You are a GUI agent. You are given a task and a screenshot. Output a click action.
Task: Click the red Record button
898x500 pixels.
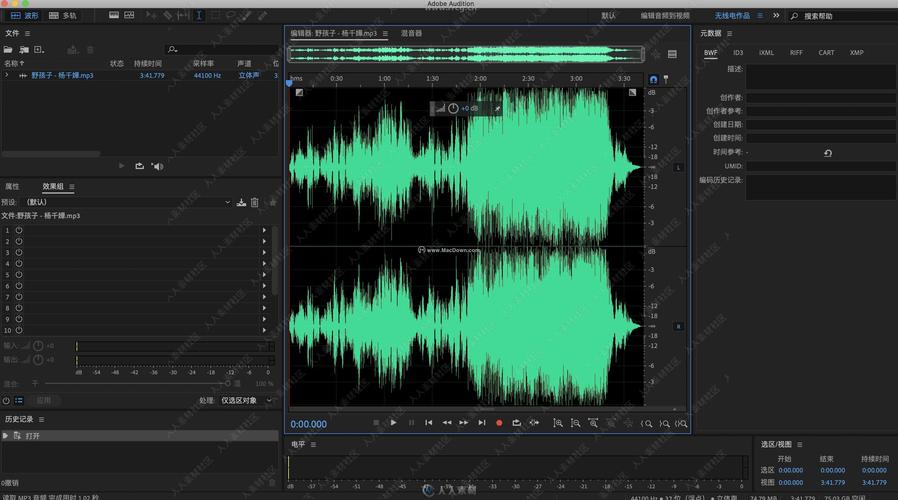499,423
